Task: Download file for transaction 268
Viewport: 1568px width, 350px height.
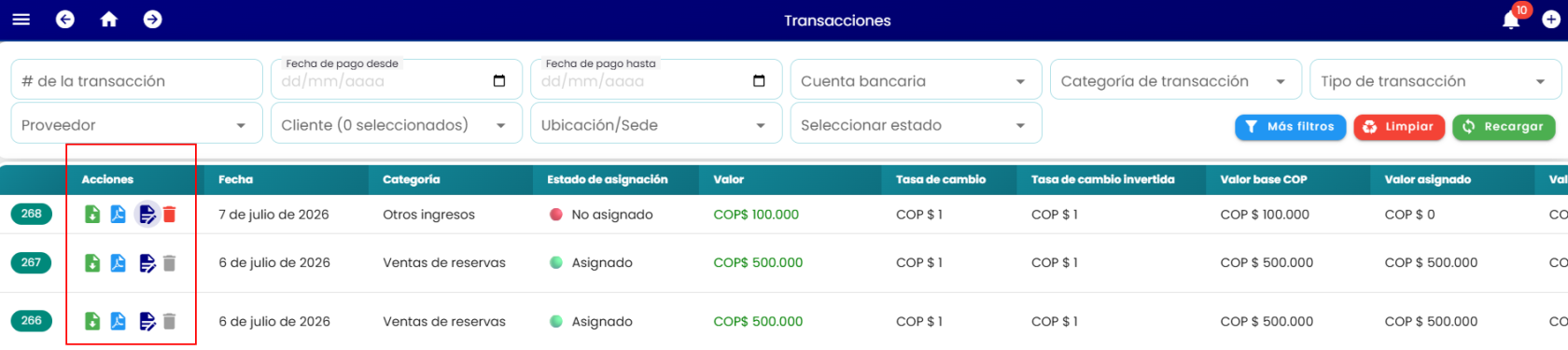Action: [92, 215]
